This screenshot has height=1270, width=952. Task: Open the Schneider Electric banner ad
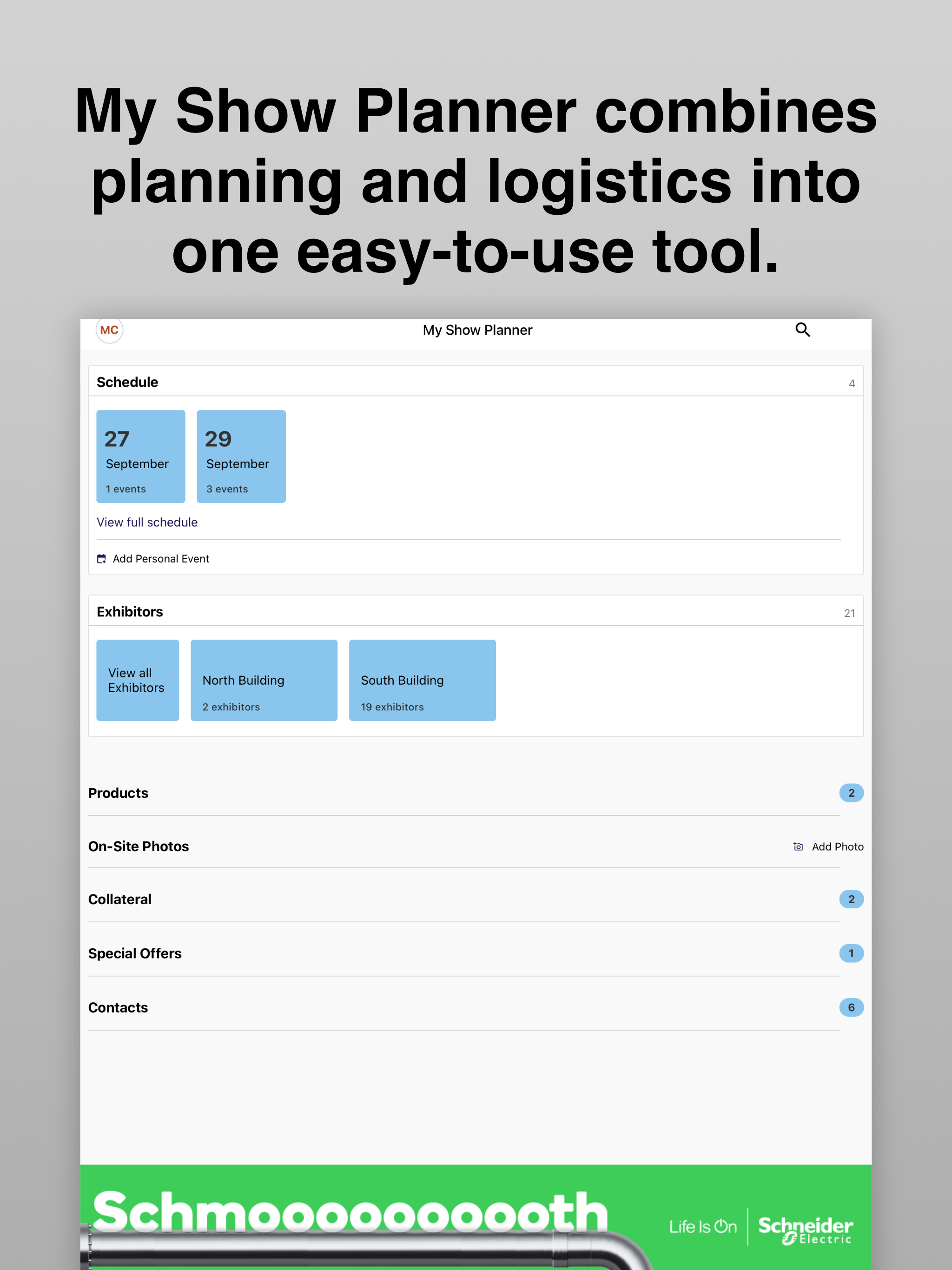(x=476, y=1217)
